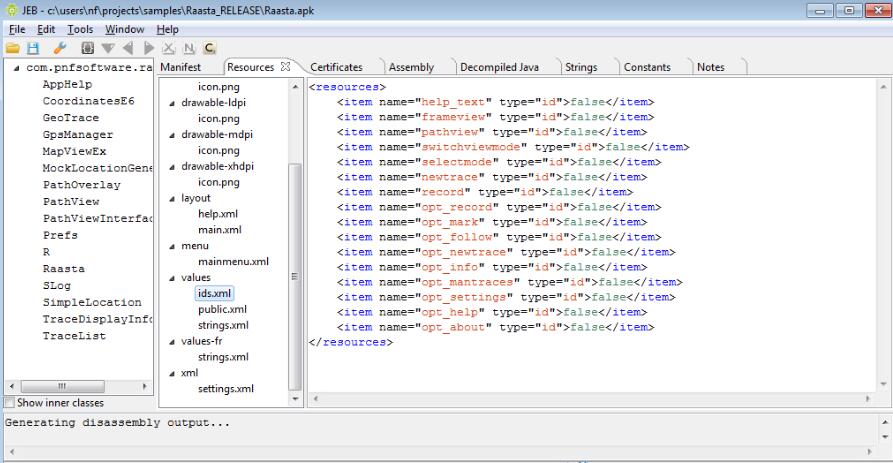Screen dimensions: 893x463
Task: Toggle the Show inner classes checkbox
Action: tap(10, 403)
